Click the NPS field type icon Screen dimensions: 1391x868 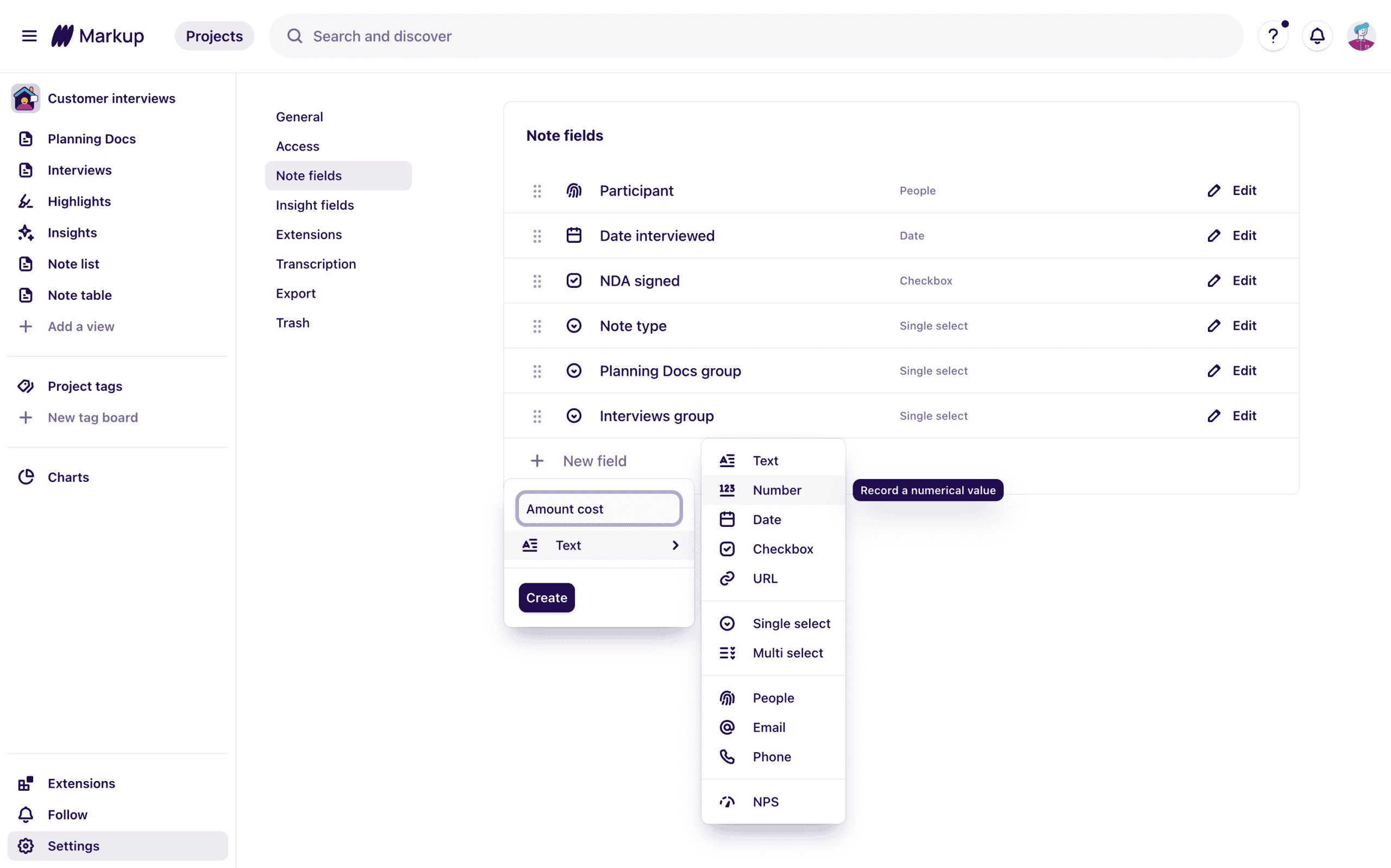[x=729, y=801]
